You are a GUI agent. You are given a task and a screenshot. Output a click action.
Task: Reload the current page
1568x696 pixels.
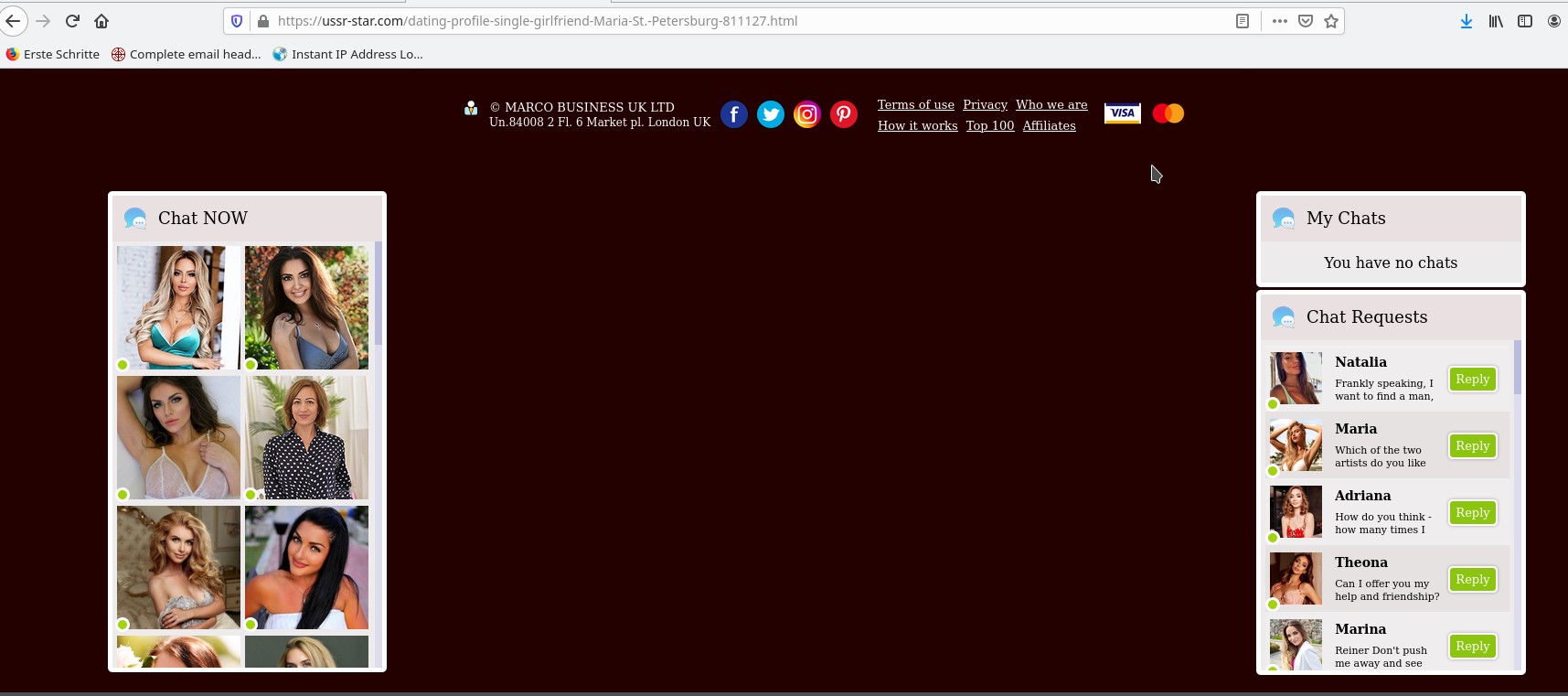coord(72,21)
